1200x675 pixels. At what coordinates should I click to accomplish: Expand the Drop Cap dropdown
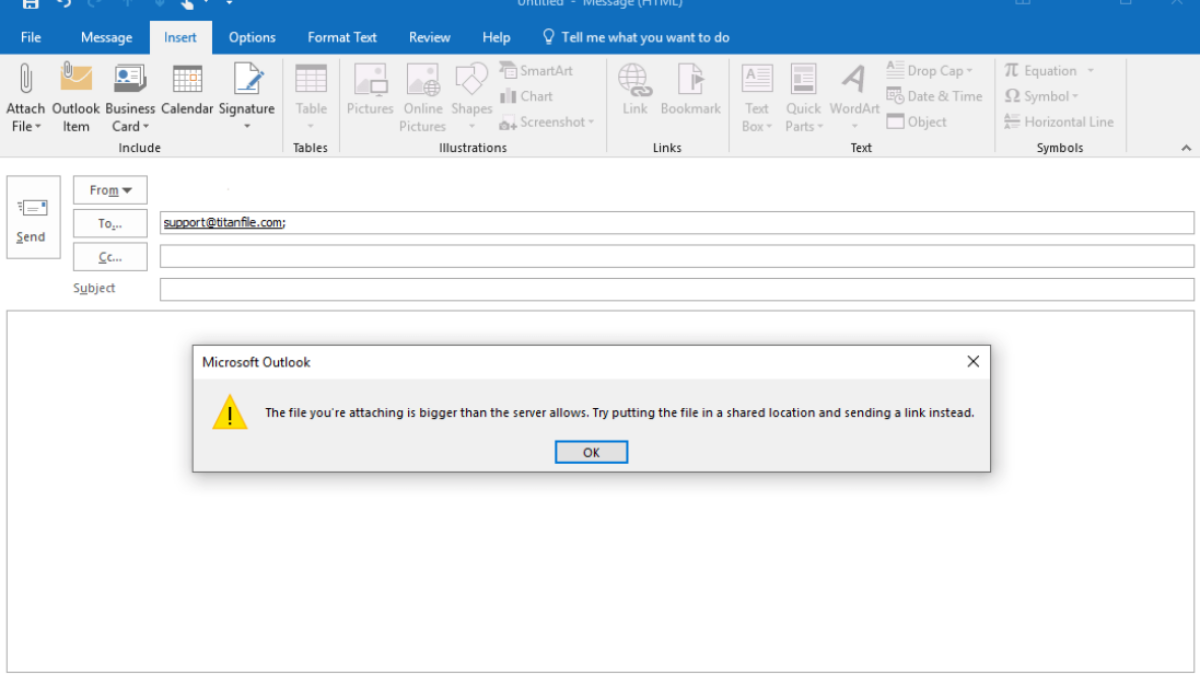(969, 71)
